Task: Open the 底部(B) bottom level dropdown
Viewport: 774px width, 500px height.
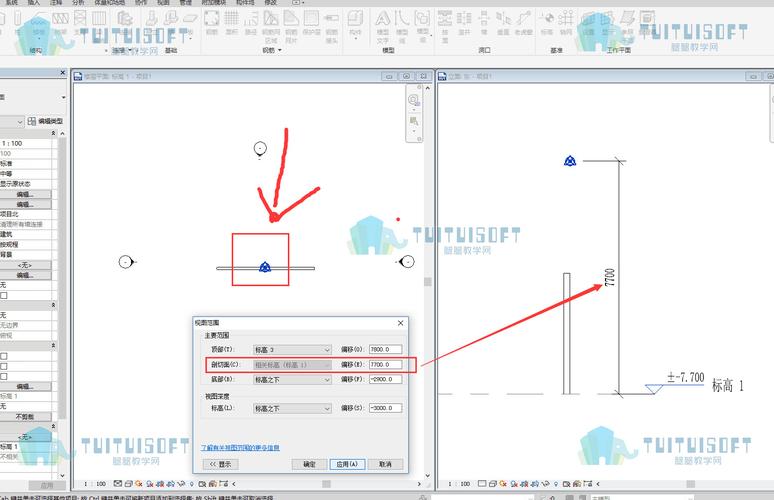Action: [292, 380]
